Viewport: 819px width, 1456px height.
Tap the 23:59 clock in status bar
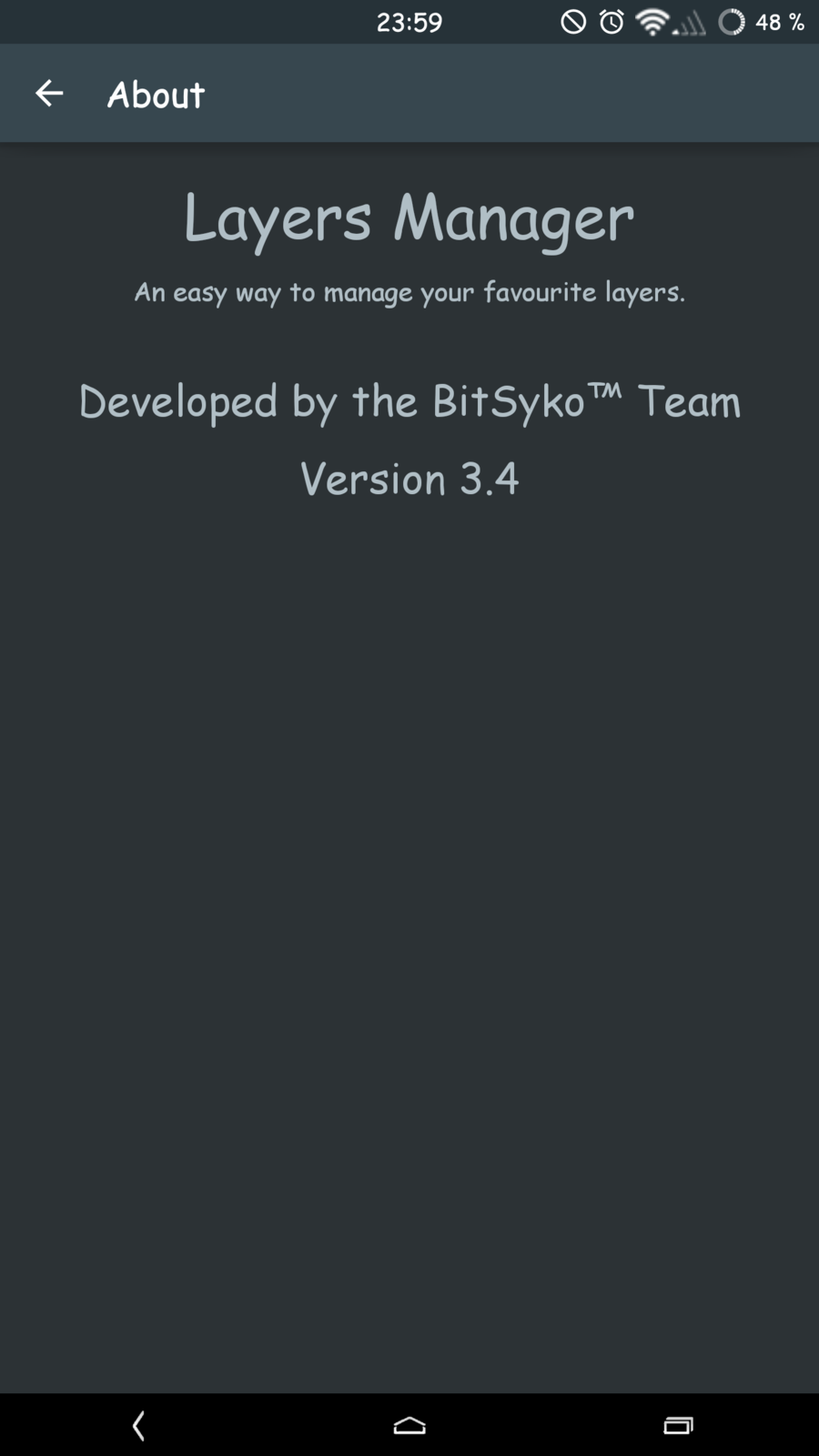[409, 22]
